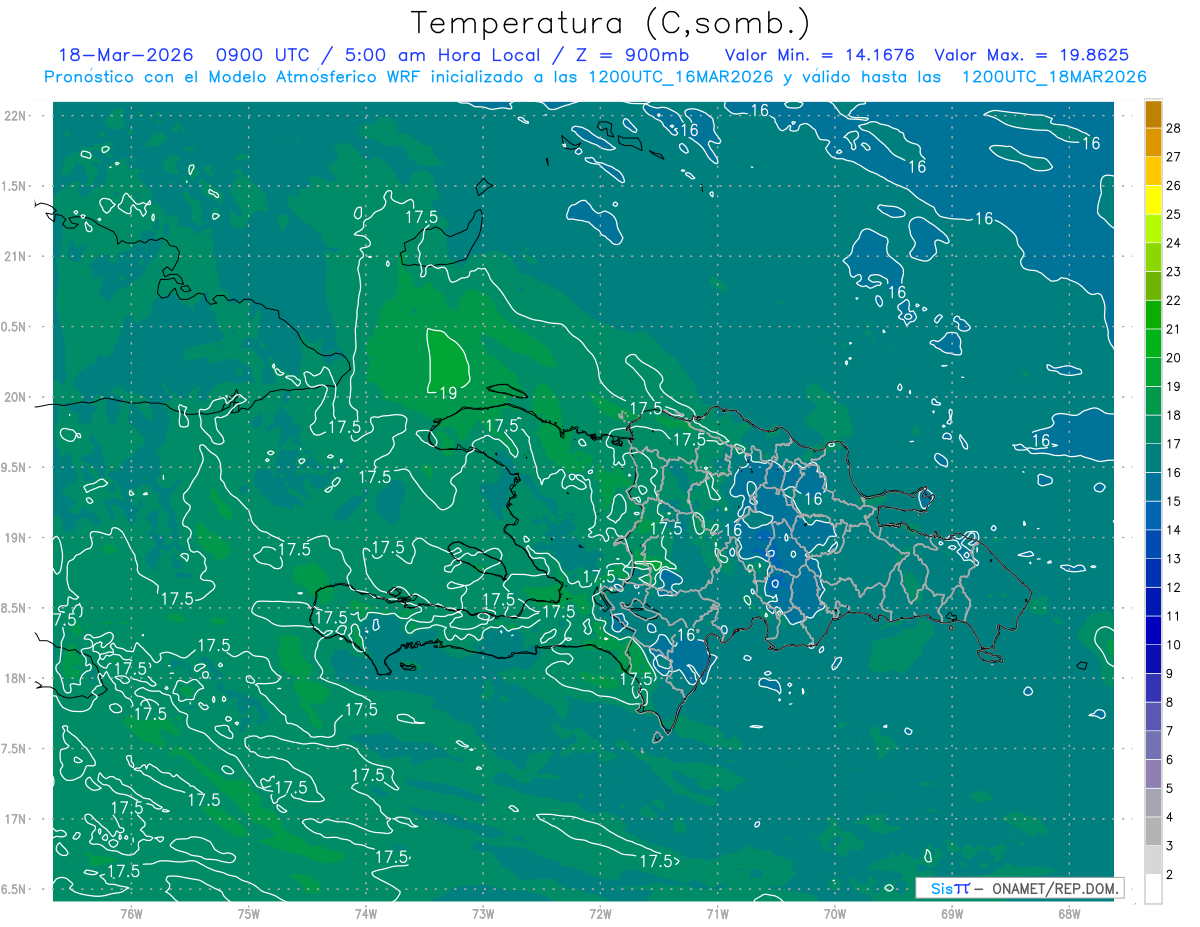Pick the brown swatch above 28 on scale

point(1153,113)
